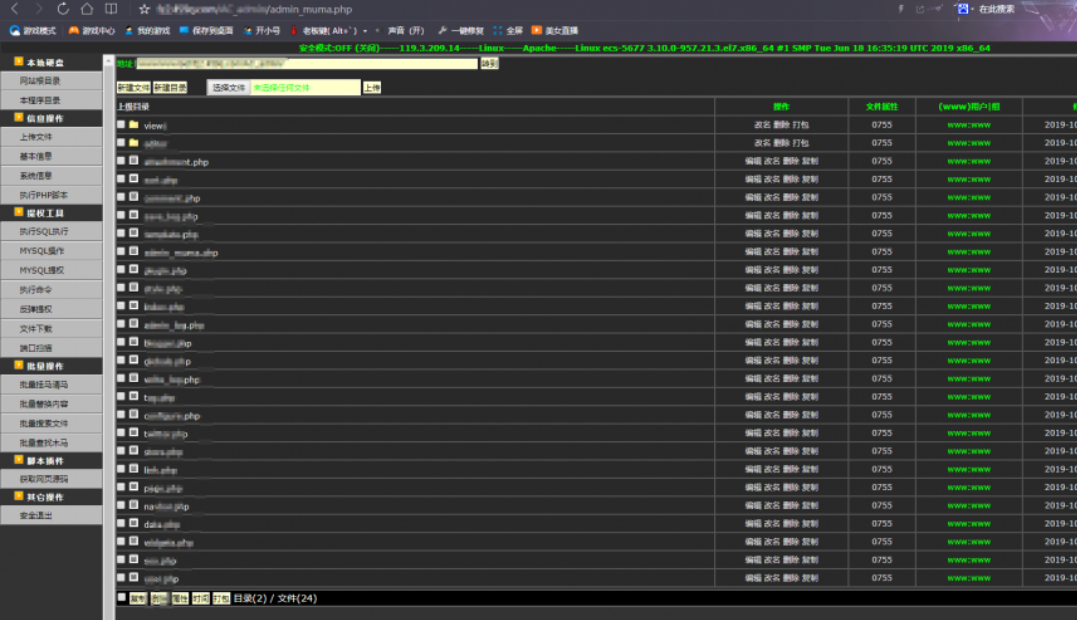Bookmark the page with the star icon
This screenshot has height=620, width=1077.
[144, 9]
